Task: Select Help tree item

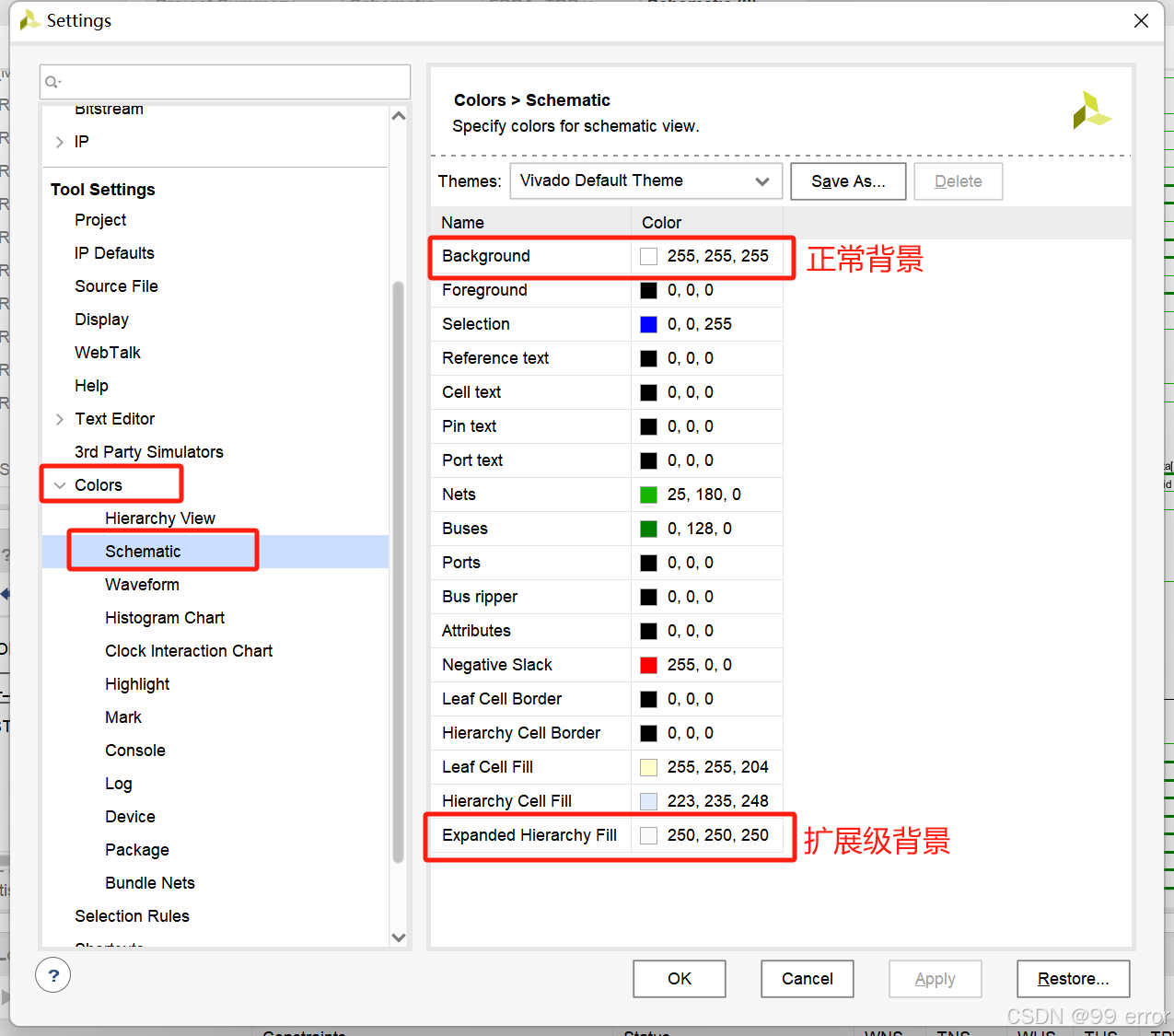Action: click(x=91, y=386)
